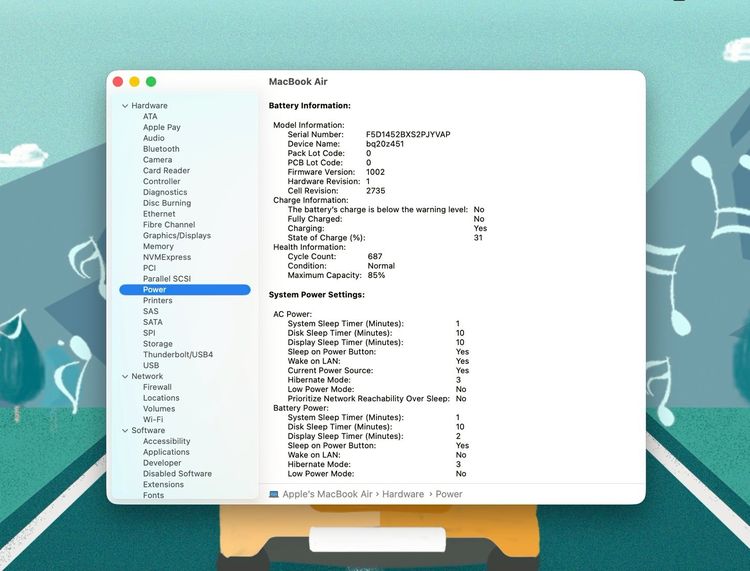Collapse the Software section chevron
Image resolution: width=750 pixels, height=571 pixels.
(x=125, y=430)
